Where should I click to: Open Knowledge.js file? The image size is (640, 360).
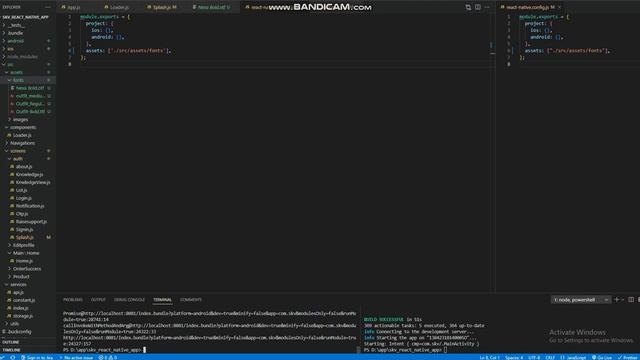(x=28, y=175)
